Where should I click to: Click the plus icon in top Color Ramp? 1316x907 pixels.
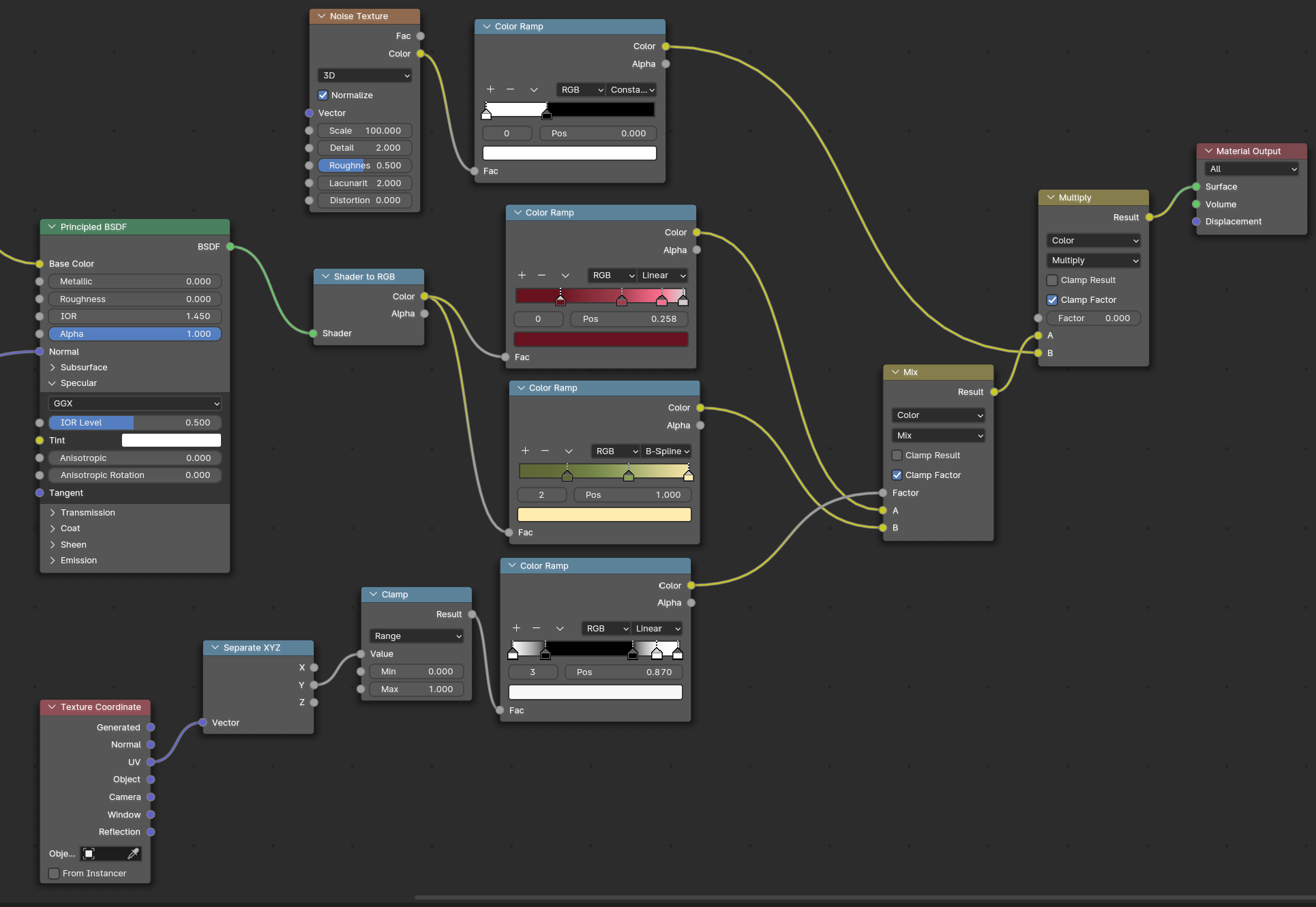pyautogui.click(x=490, y=89)
